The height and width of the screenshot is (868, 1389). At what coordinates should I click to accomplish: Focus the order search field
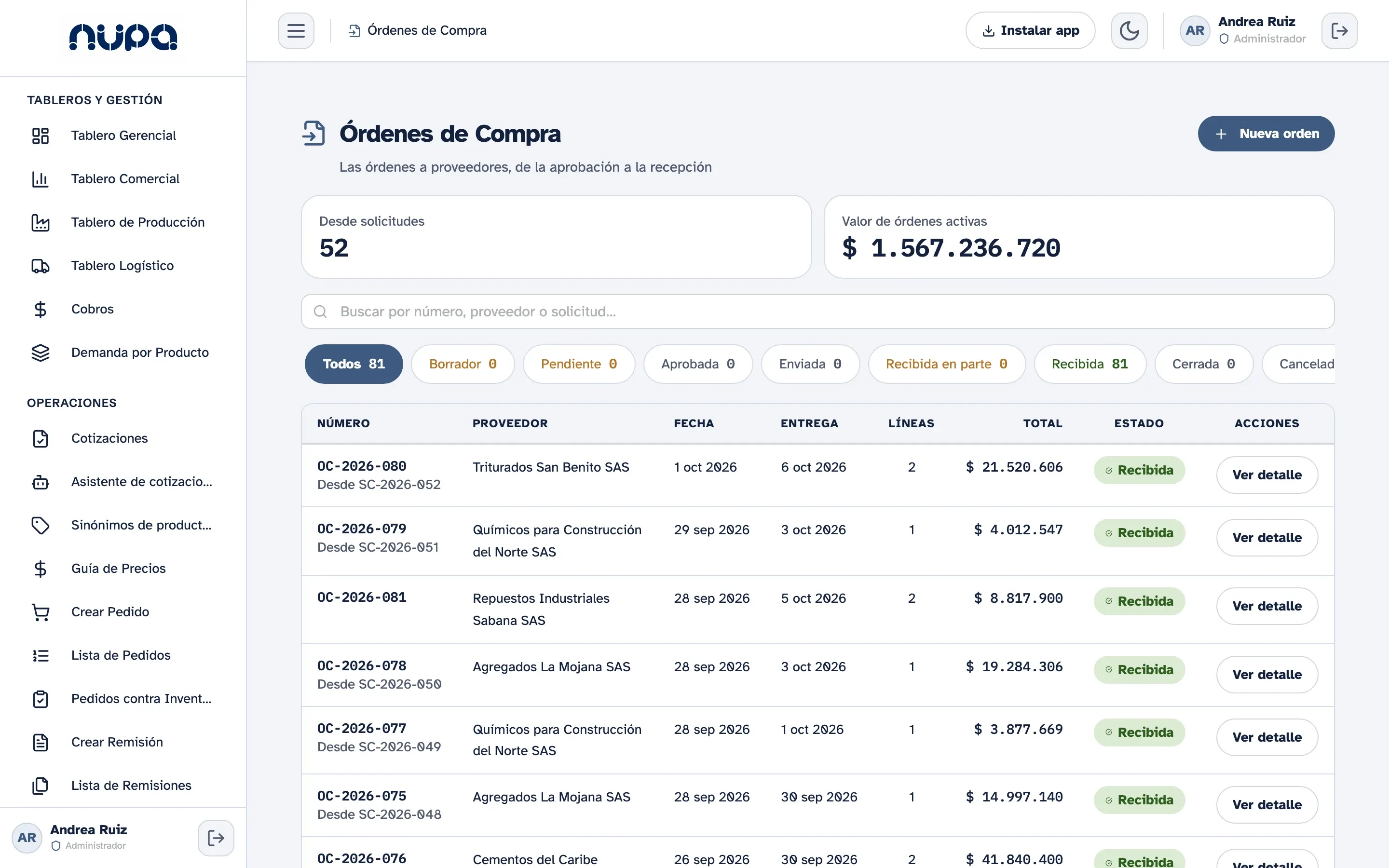[x=818, y=312]
